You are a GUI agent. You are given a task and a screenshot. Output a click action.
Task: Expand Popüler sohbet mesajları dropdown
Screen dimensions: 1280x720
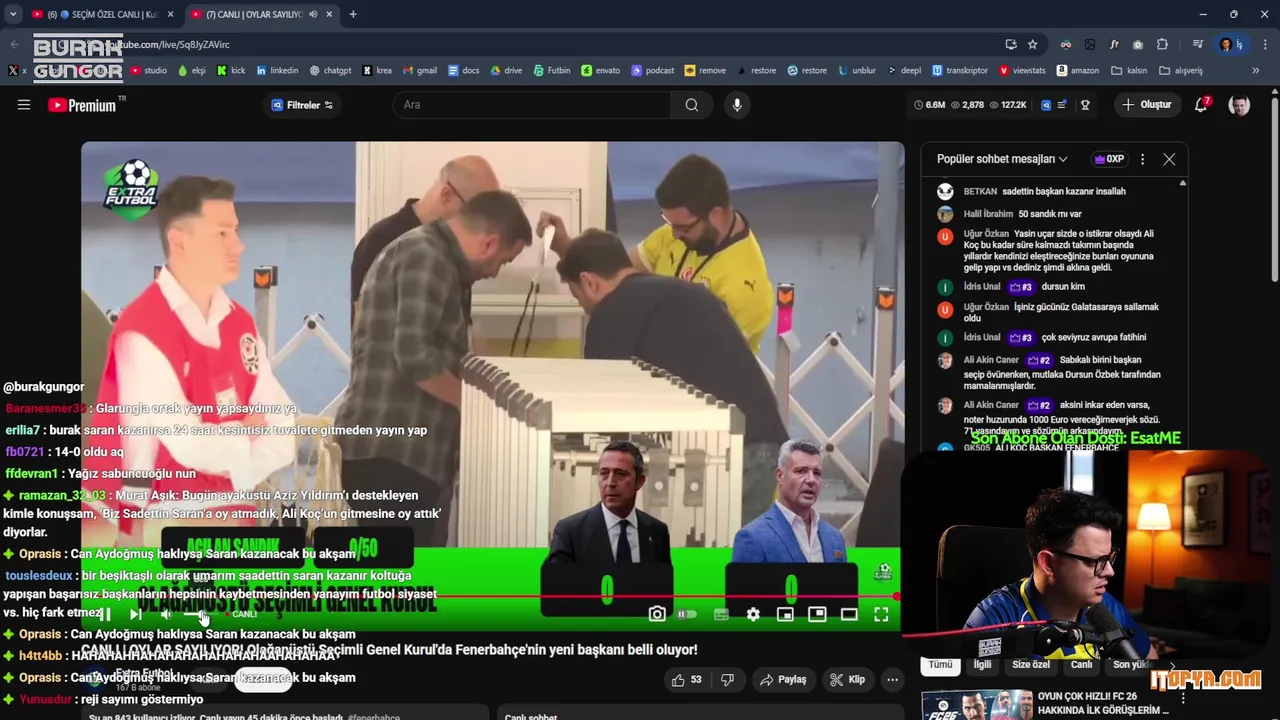click(1002, 159)
